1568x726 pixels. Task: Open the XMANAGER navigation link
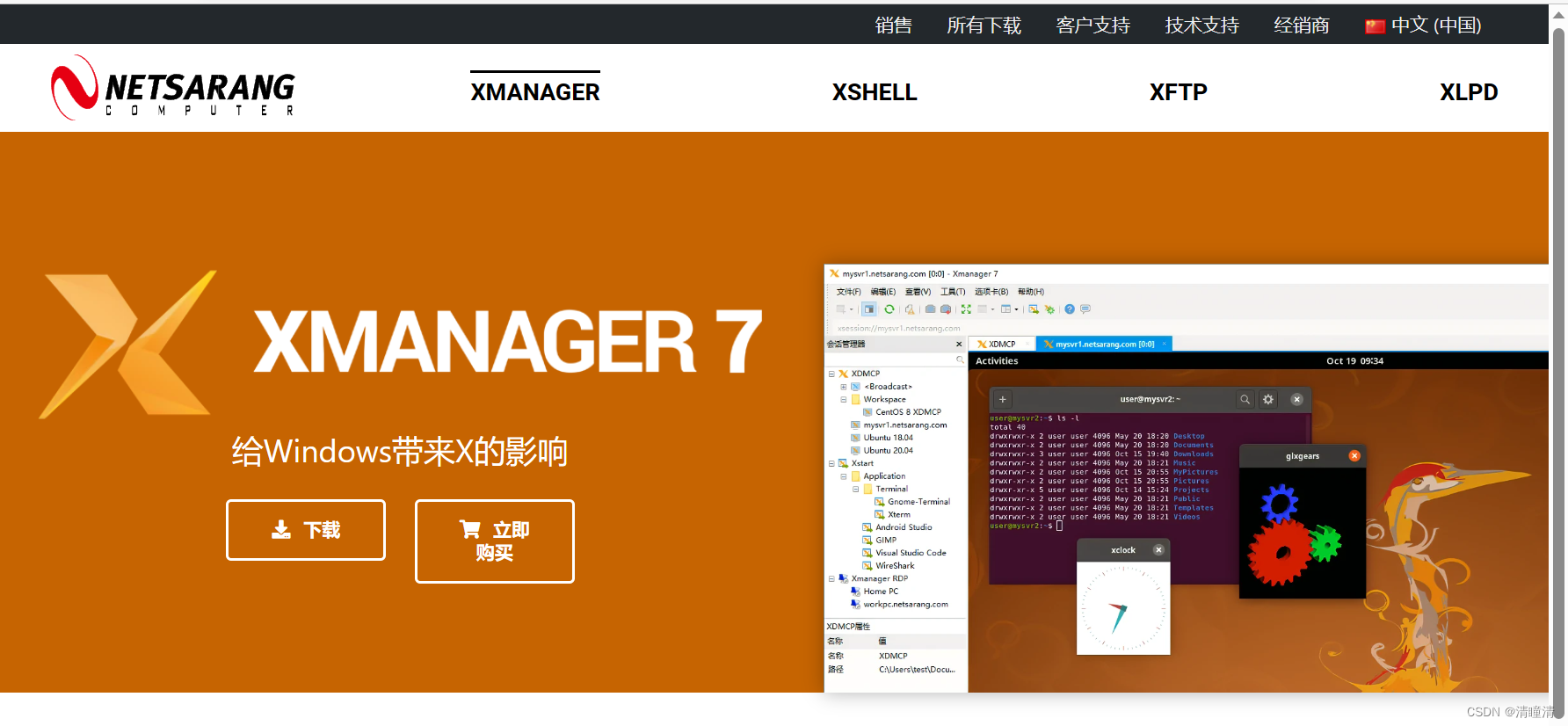pyautogui.click(x=535, y=92)
